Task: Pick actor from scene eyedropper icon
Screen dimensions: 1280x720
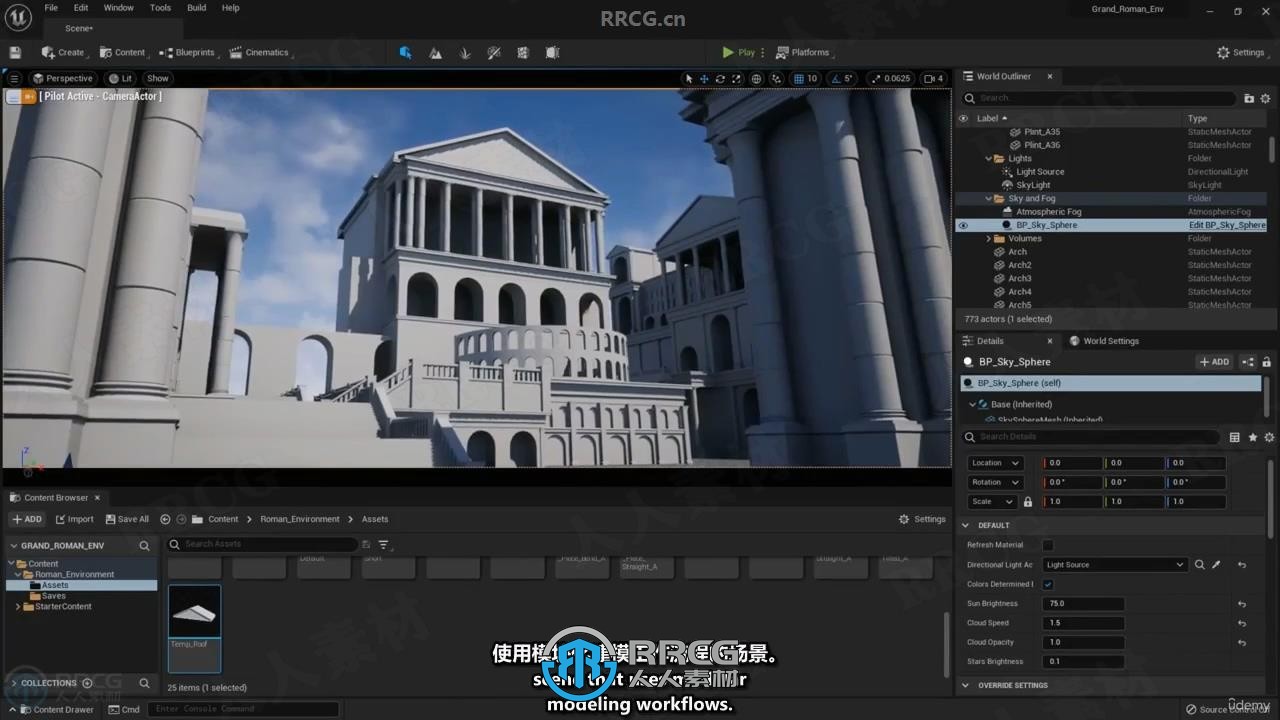Action: pos(1216,565)
